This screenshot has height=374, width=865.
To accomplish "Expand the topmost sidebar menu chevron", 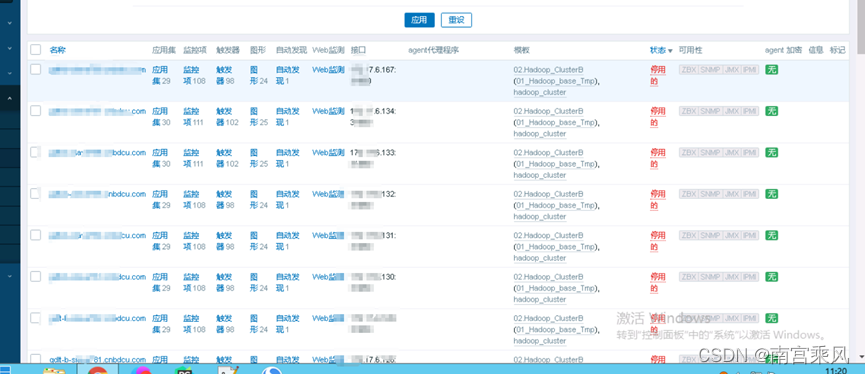I will 9,24.
